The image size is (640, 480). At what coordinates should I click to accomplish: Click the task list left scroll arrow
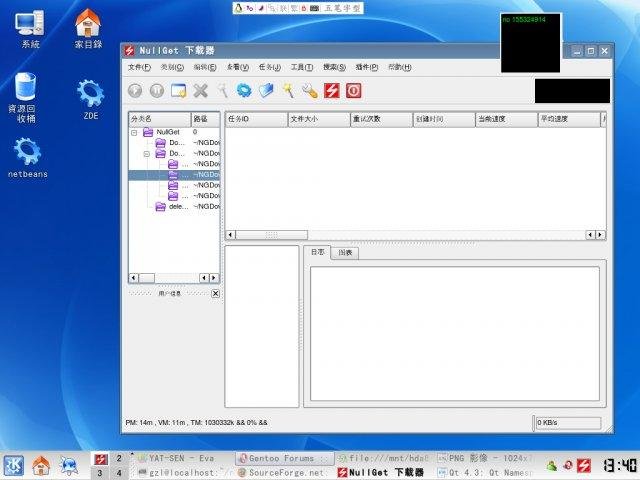pos(231,235)
